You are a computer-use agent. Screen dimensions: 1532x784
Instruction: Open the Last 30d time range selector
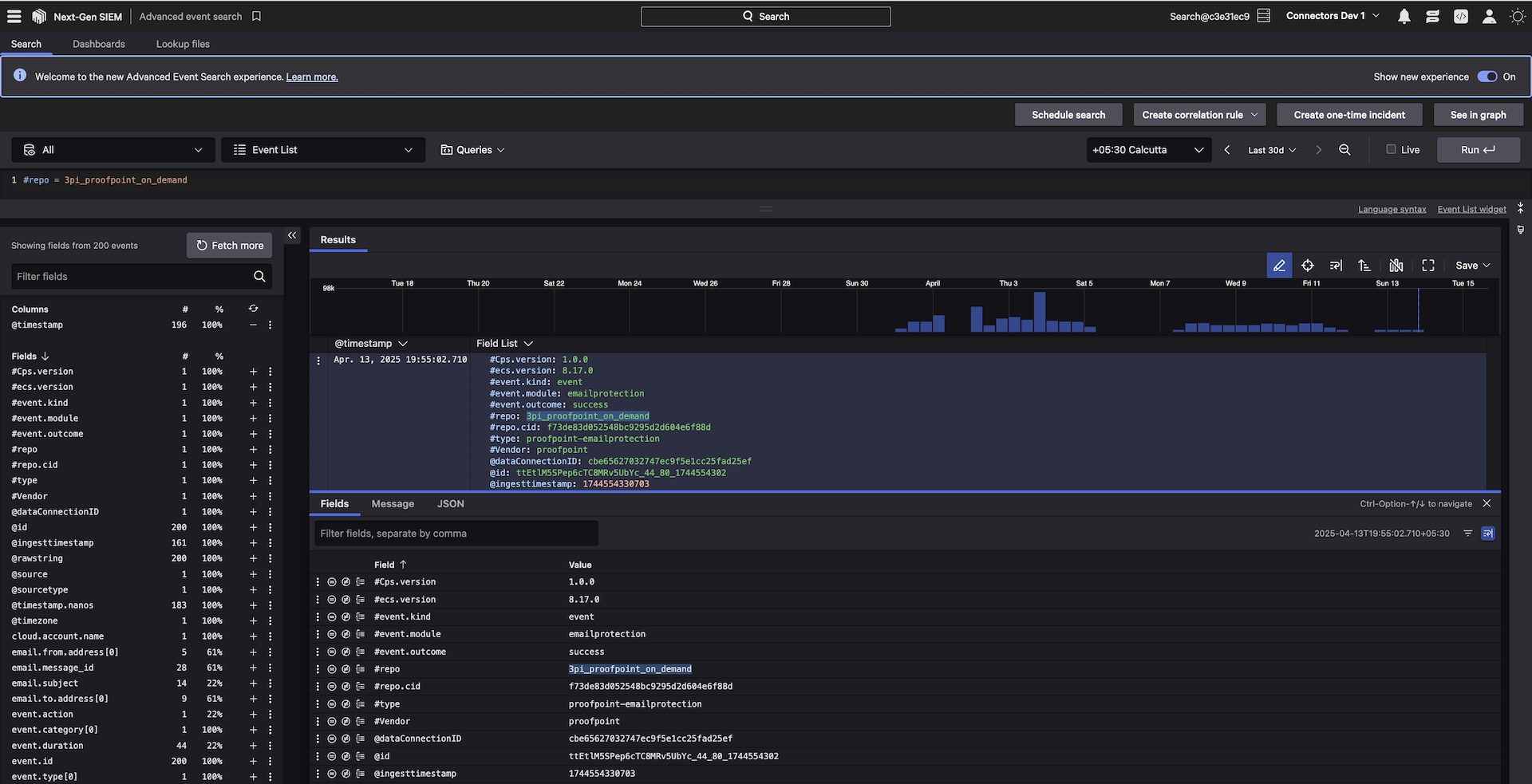click(x=1272, y=150)
